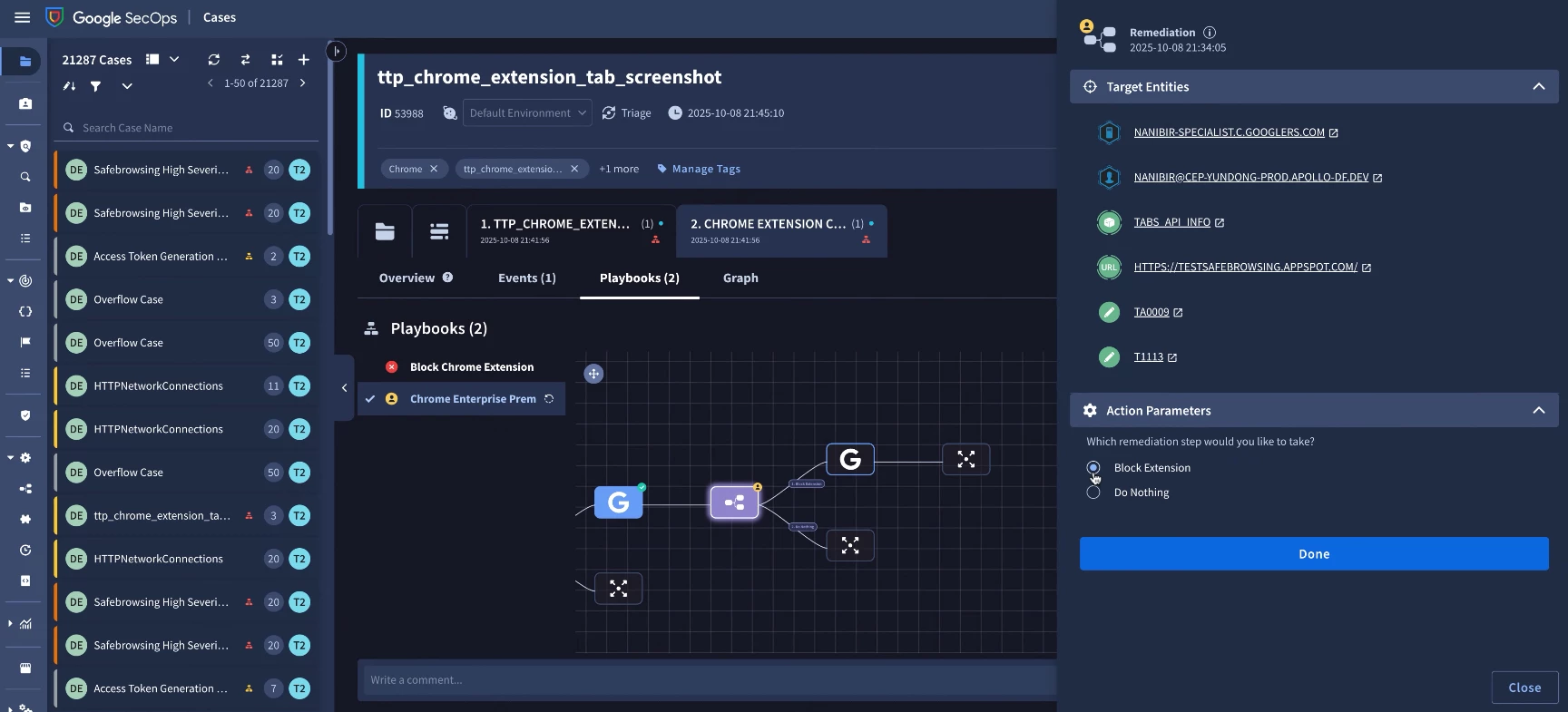This screenshot has width=1568, height=712.
Task: Select the Block Extension radio option
Action: tap(1093, 468)
